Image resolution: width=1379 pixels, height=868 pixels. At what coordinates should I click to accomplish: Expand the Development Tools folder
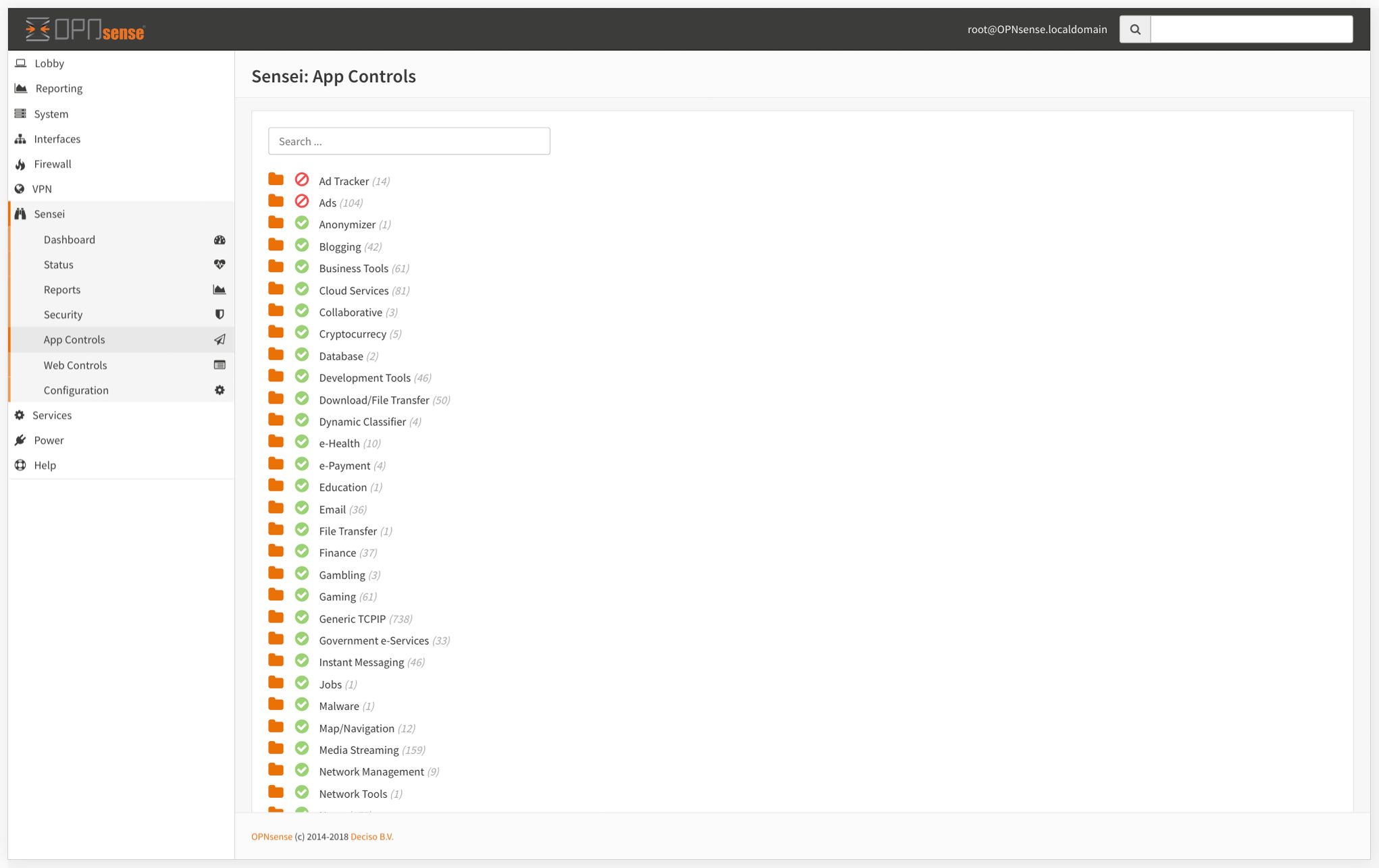[276, 376]
